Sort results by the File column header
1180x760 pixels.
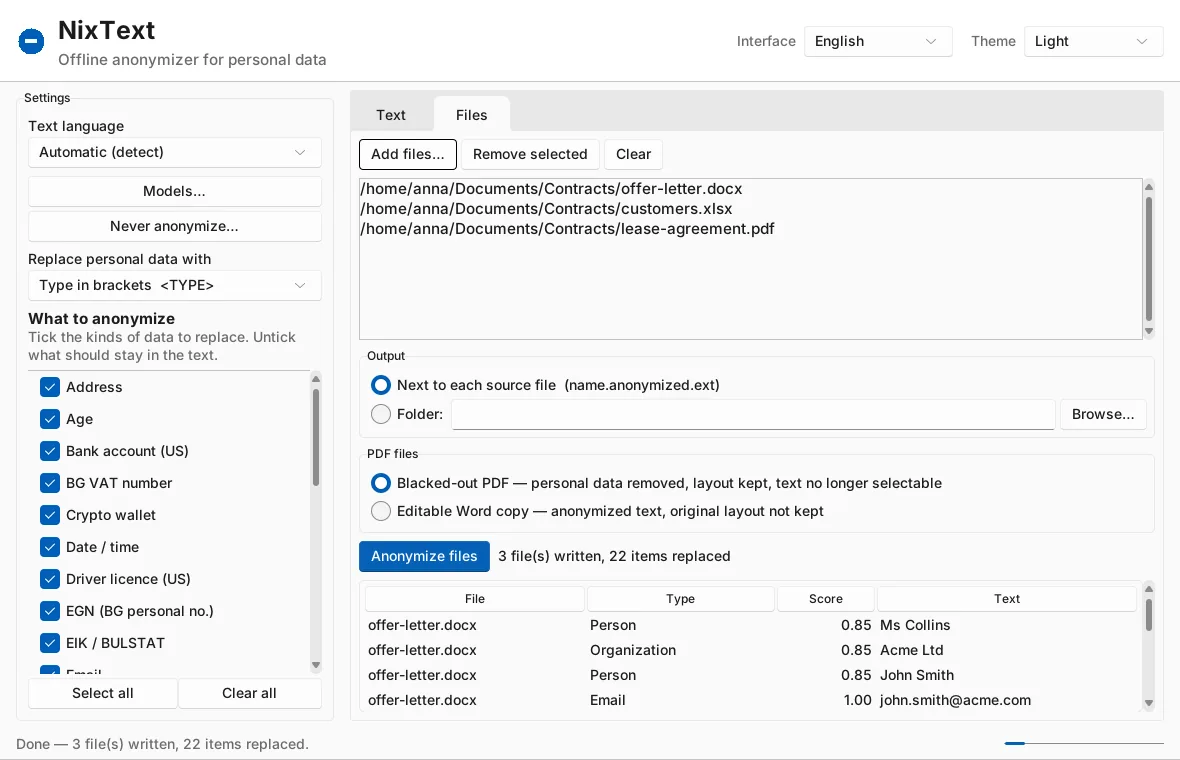coord(475,599)
